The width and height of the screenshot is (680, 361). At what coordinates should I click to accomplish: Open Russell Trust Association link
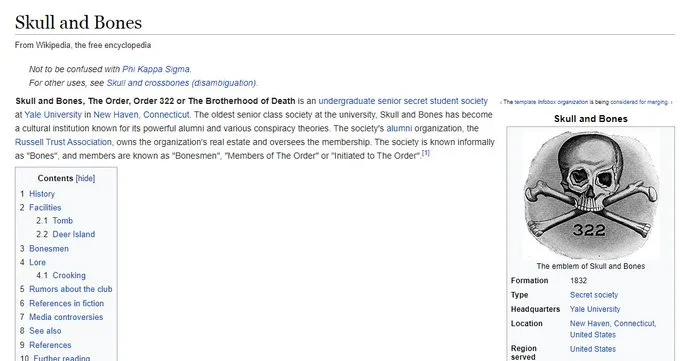63,142
